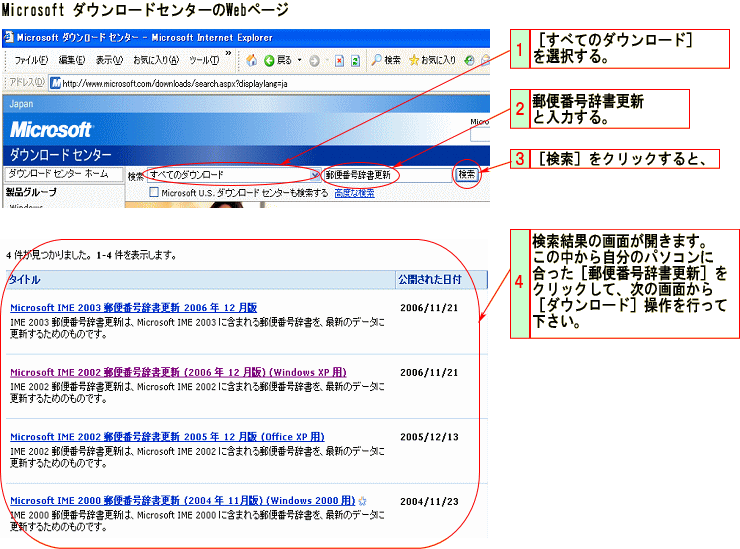Viewport: 740px width, 549px height.
Task: Open the ツール(T) menu
Action: click(204, 60)
